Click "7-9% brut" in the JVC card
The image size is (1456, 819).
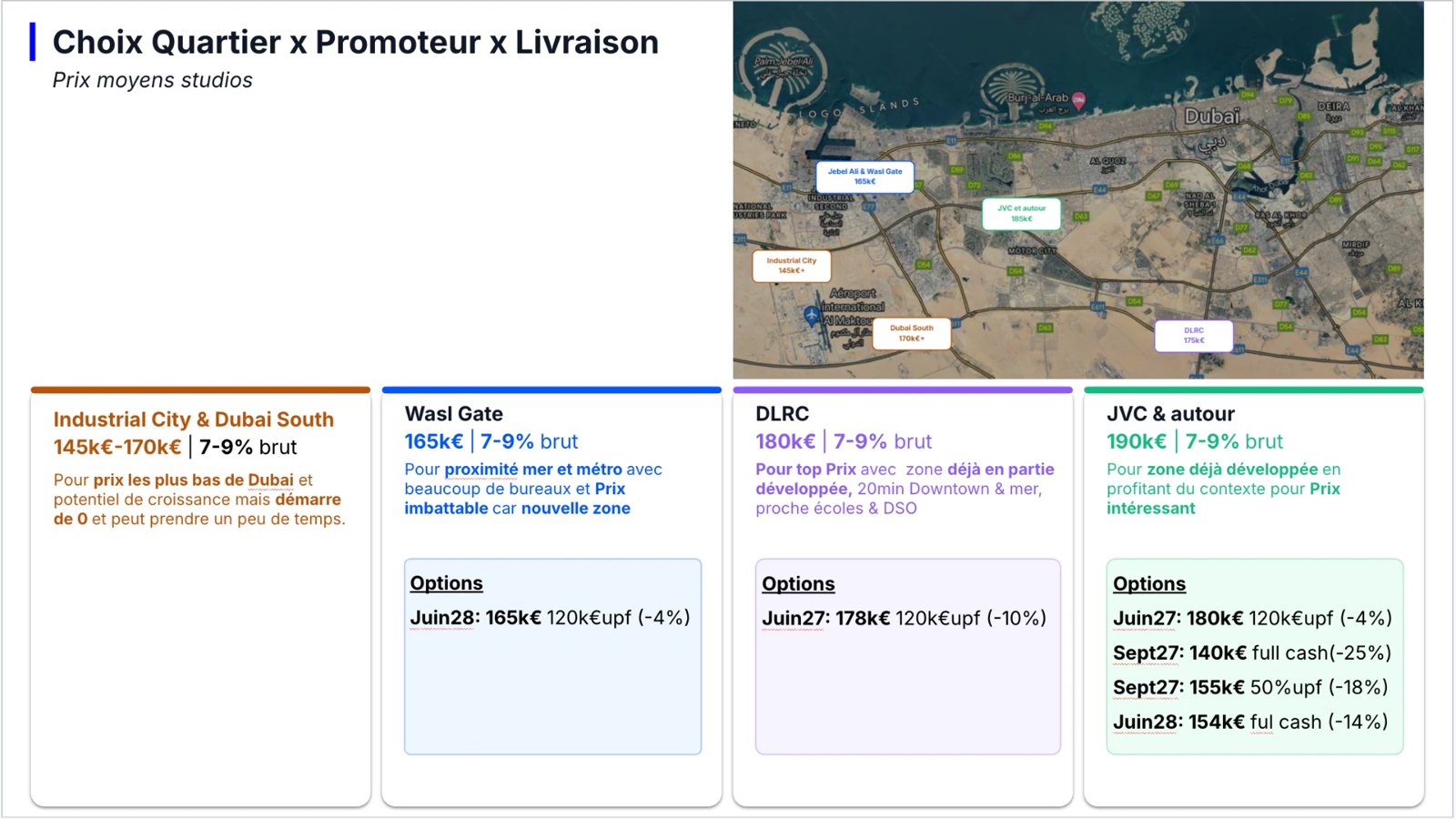coord(1234,441)
